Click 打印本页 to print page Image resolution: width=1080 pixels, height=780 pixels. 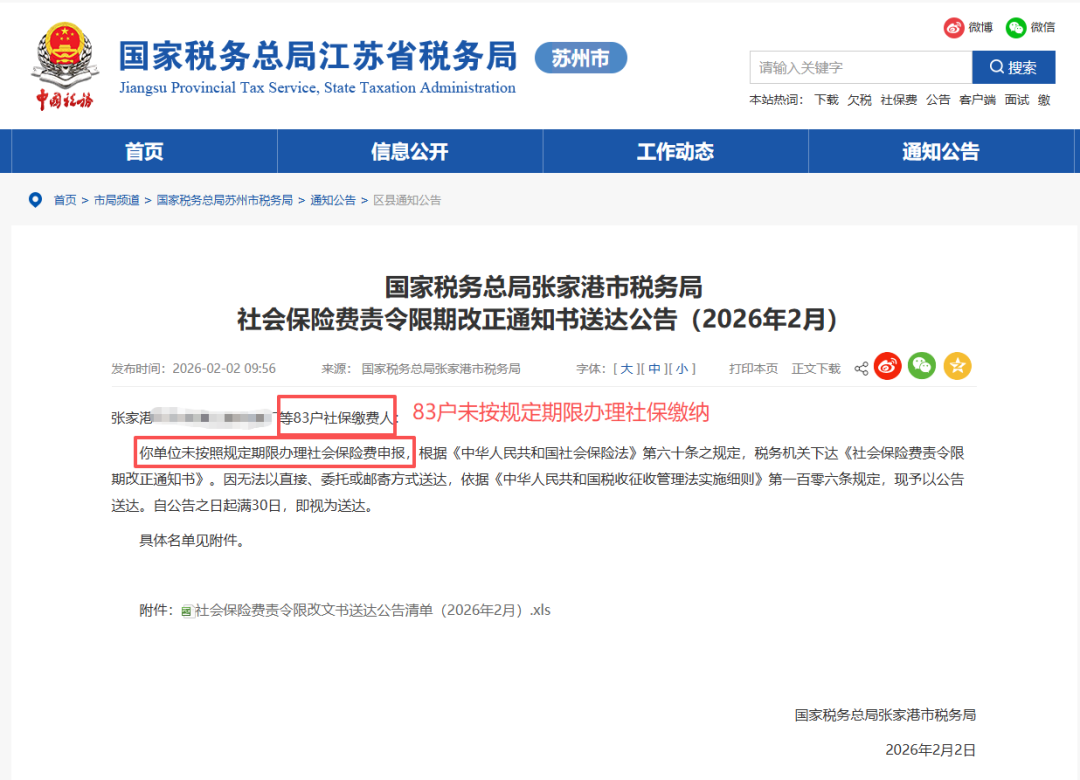[x=754, y=369]
